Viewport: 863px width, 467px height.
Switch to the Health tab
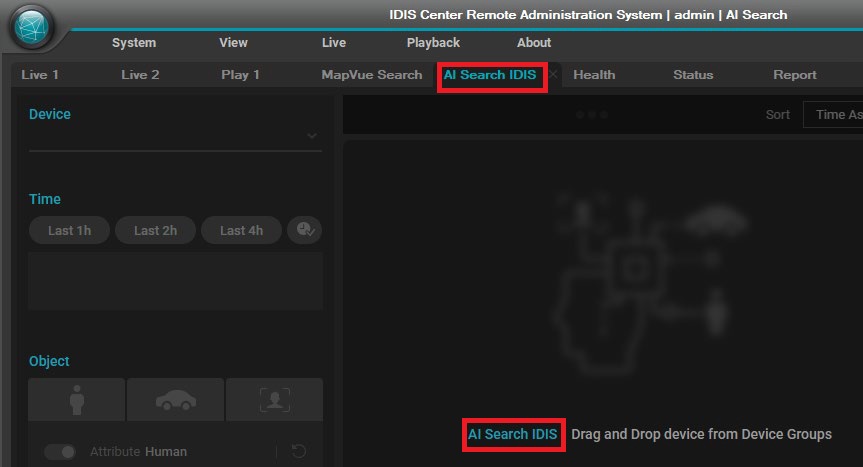(x=594, y=75)
